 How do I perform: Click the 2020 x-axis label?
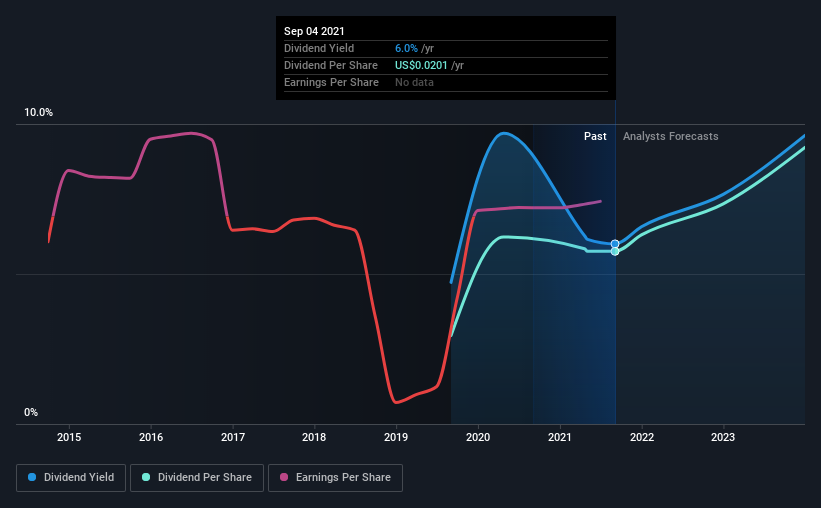click(478, 437)
